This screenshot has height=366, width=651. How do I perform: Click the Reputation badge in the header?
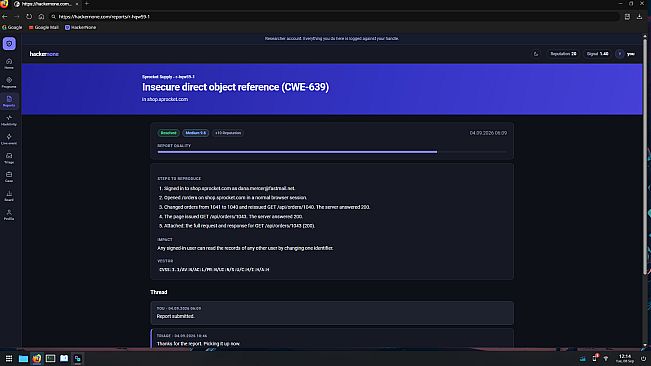click(563, 54)
